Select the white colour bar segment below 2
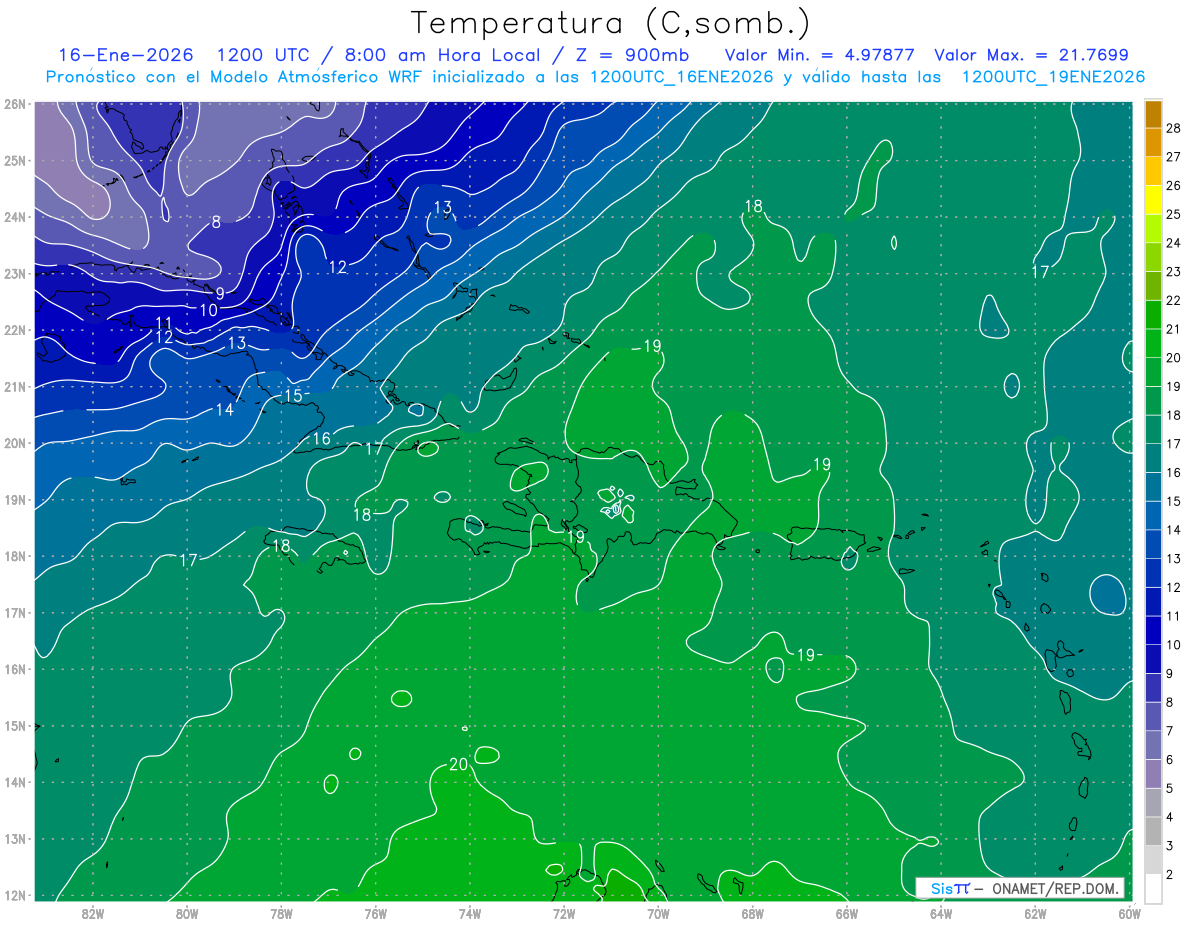This screenshot has width=1200, height=927. 1153,888
